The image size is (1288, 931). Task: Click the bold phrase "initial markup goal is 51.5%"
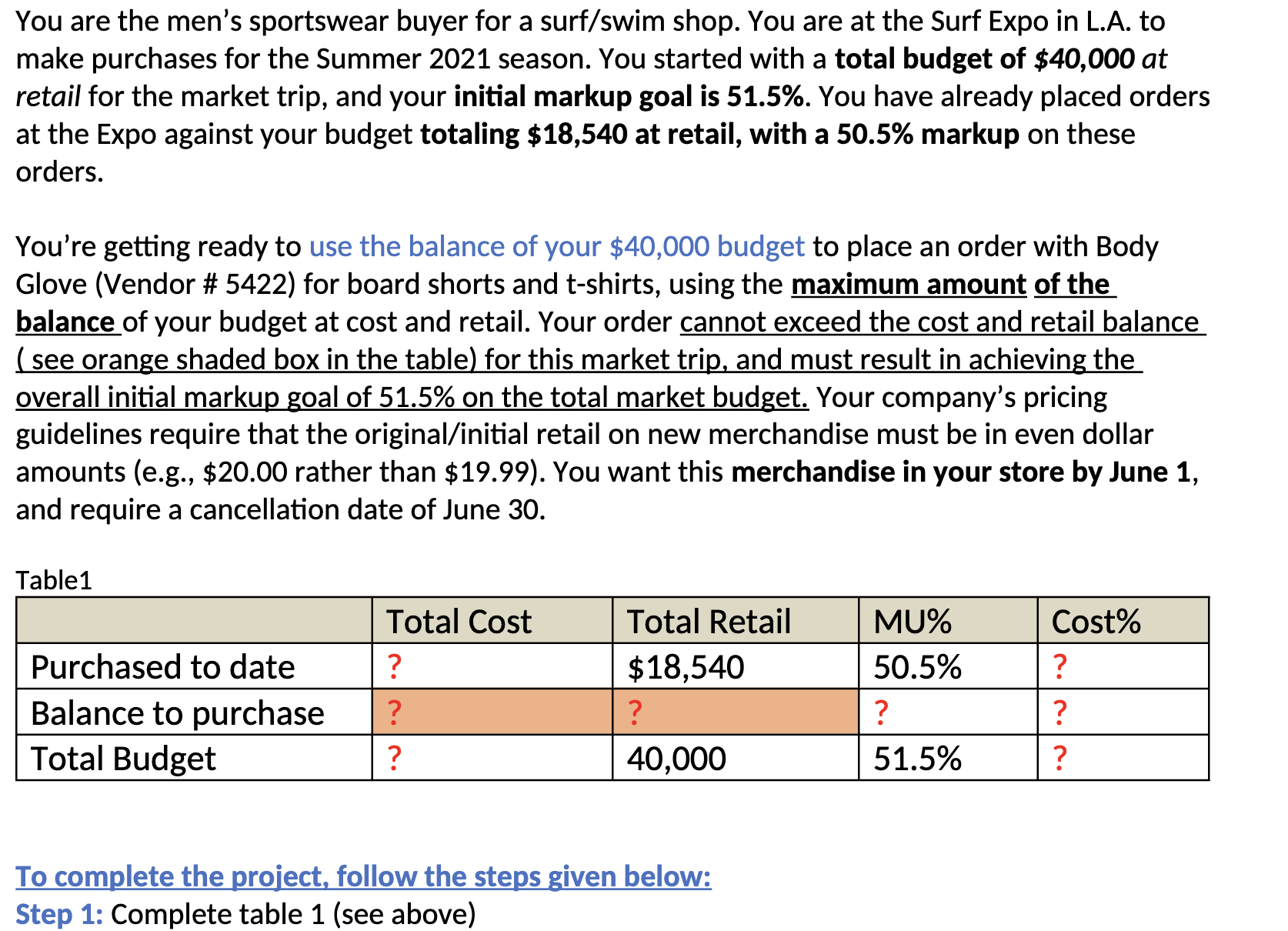tap(630, 96)
